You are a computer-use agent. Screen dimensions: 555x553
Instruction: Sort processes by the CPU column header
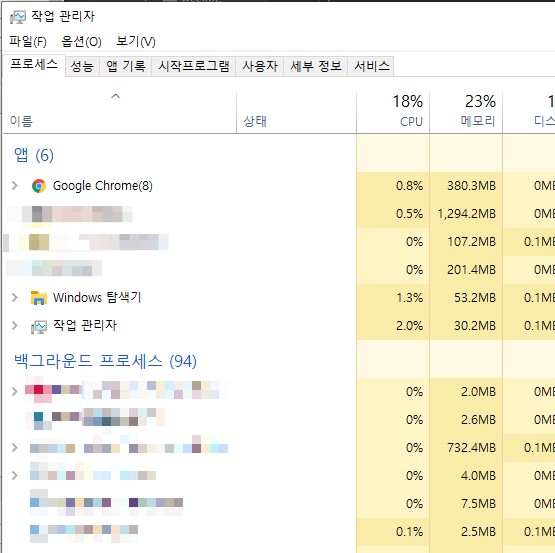tap(393, 112)
